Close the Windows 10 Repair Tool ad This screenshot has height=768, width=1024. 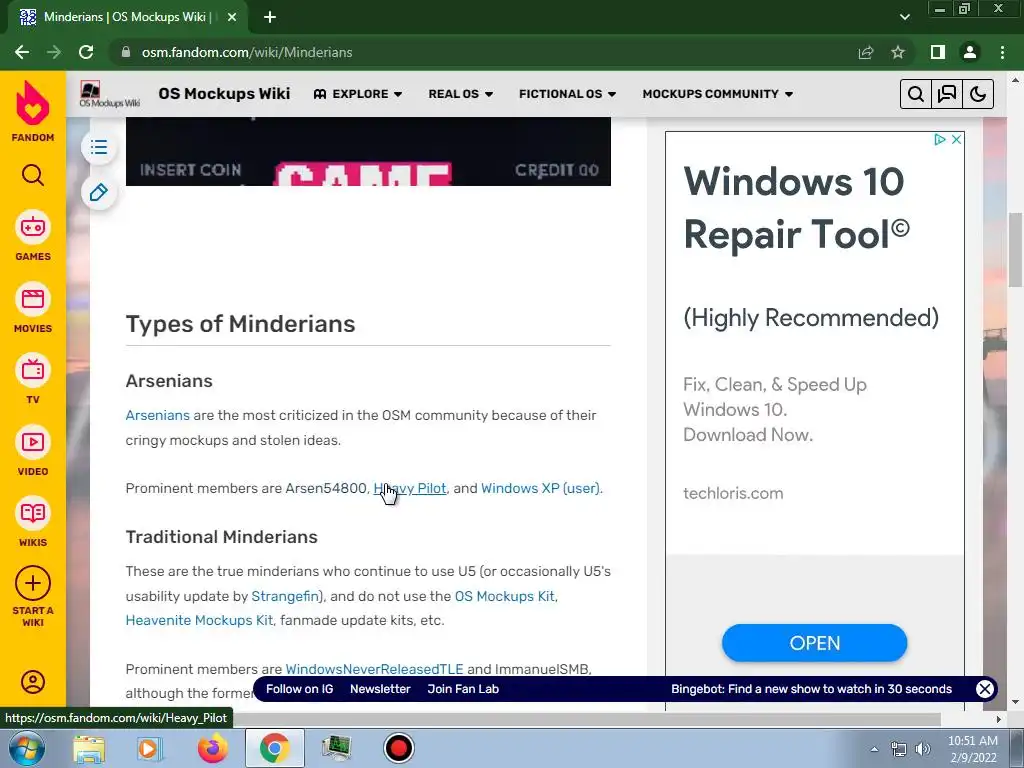pos(956,139)
